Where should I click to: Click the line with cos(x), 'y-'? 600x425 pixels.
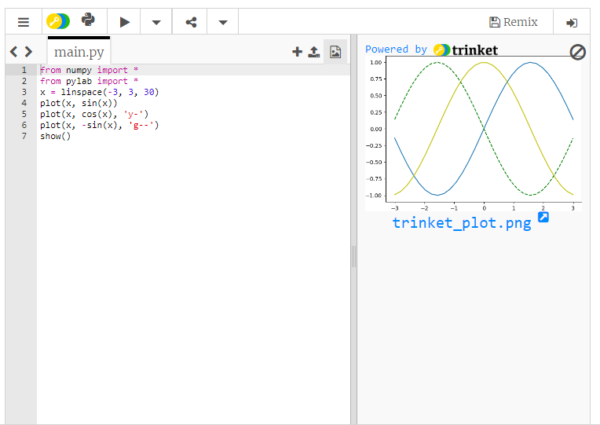coord(94,114)
